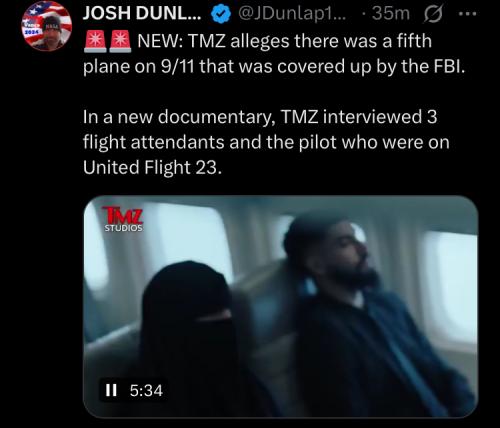The width and height of the screenshot is (500, 428).
Task: Click the first red siren emoji
Action: pyautogui.click(x=96, y=41)
